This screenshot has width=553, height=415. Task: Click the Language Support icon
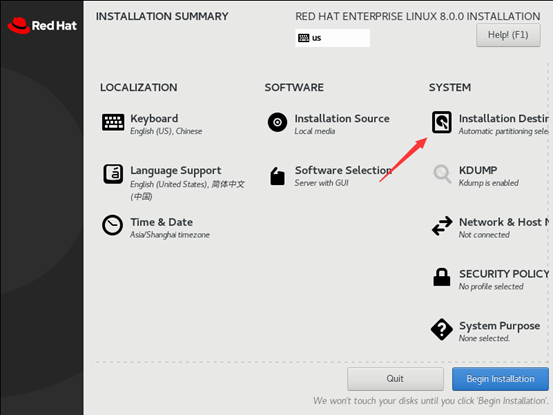pos(113,174)
